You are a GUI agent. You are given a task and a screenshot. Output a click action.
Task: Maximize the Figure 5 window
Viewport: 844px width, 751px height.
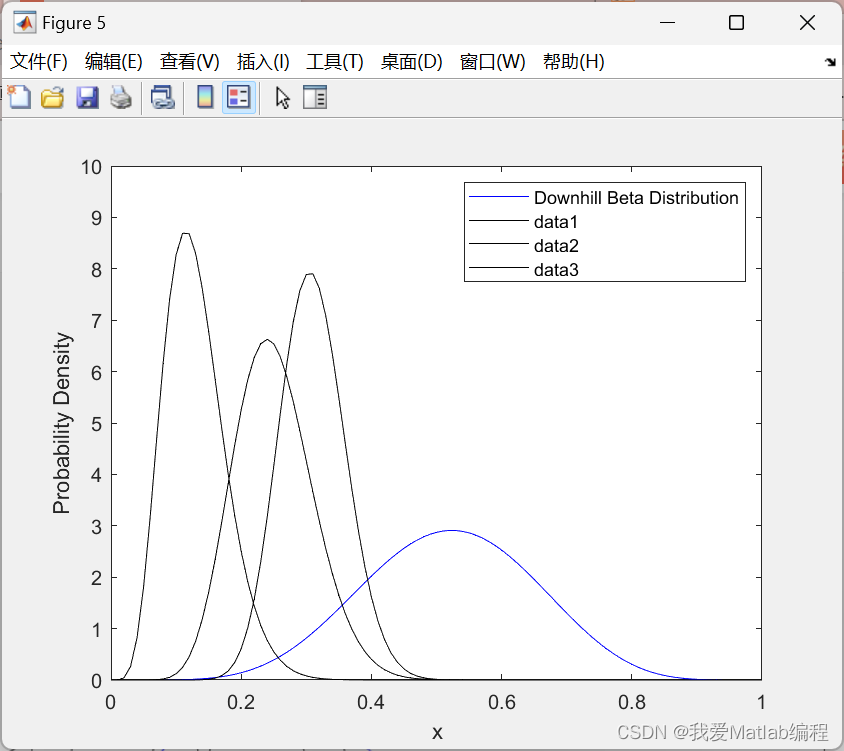tap(736, 23)
